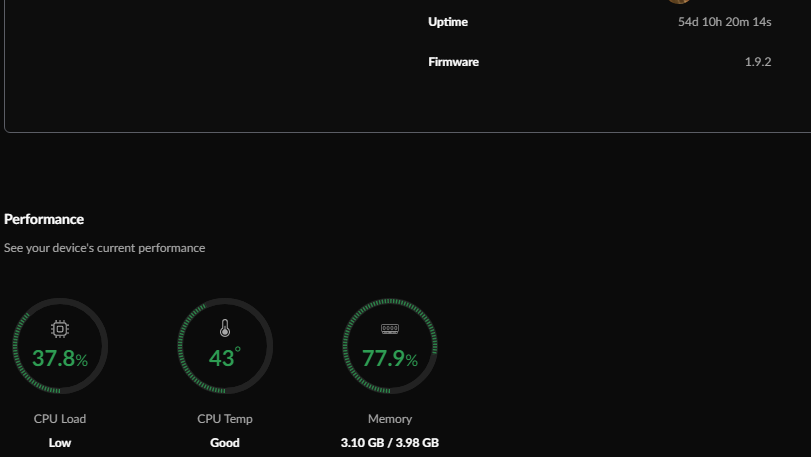Click the 77.9% memory usage value
Image resolution: width=811 pixels, height=457 pixels.
(390, 358)
